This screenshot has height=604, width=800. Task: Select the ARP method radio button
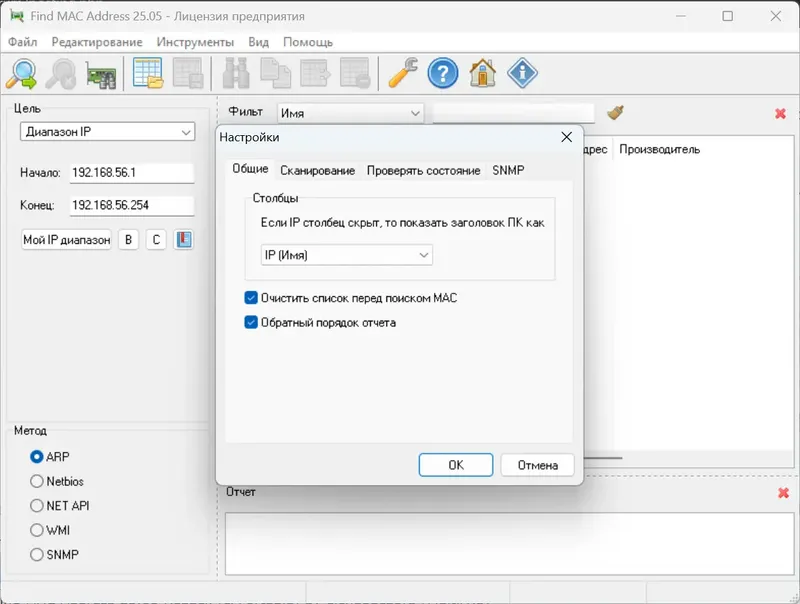click(x=36, y=457)
